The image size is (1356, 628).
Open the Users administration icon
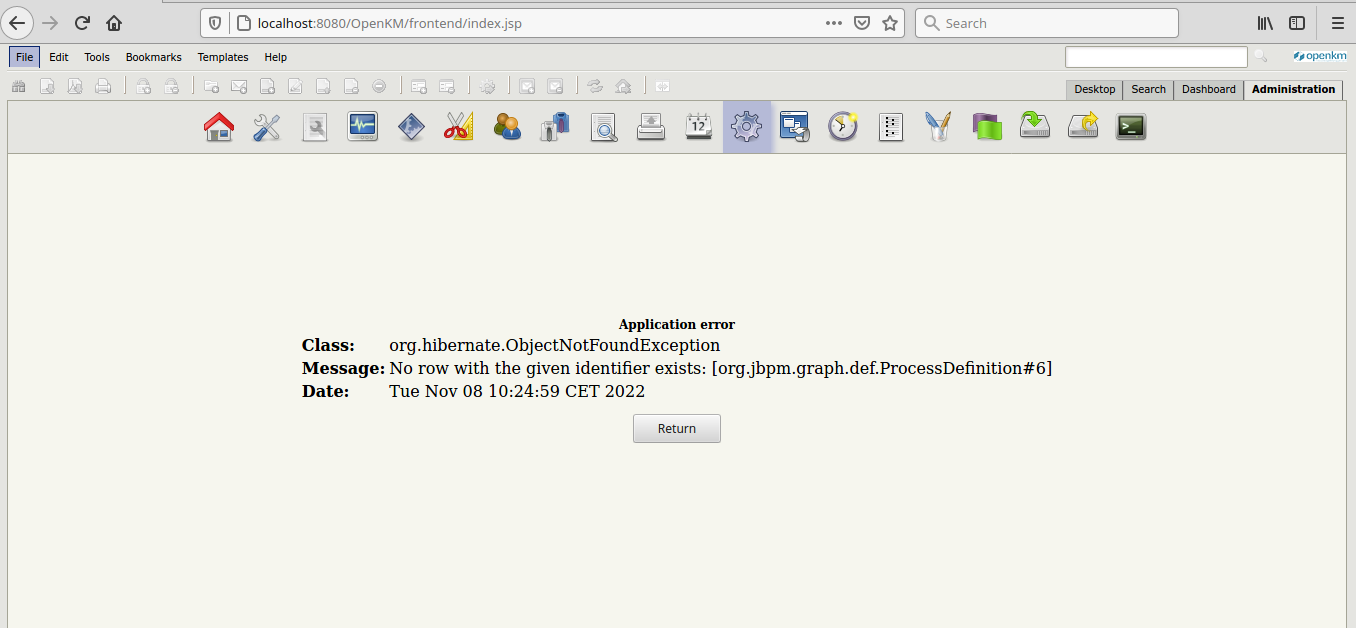tap(507, 127)
